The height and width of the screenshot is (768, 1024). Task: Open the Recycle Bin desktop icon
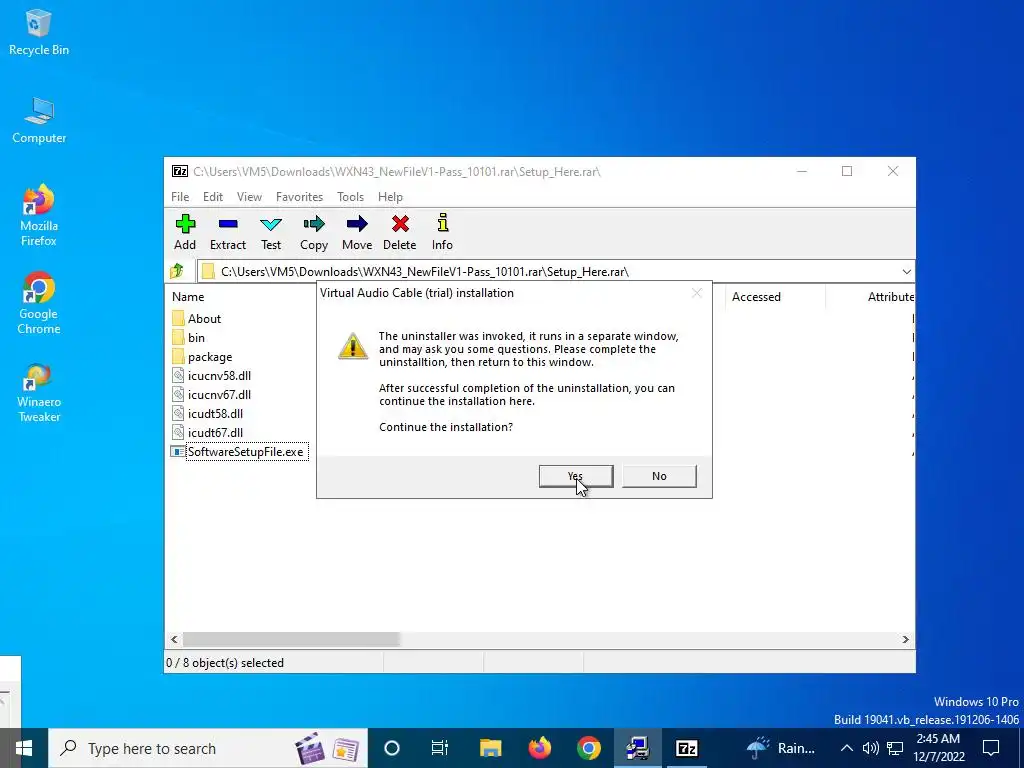[39, 32]
